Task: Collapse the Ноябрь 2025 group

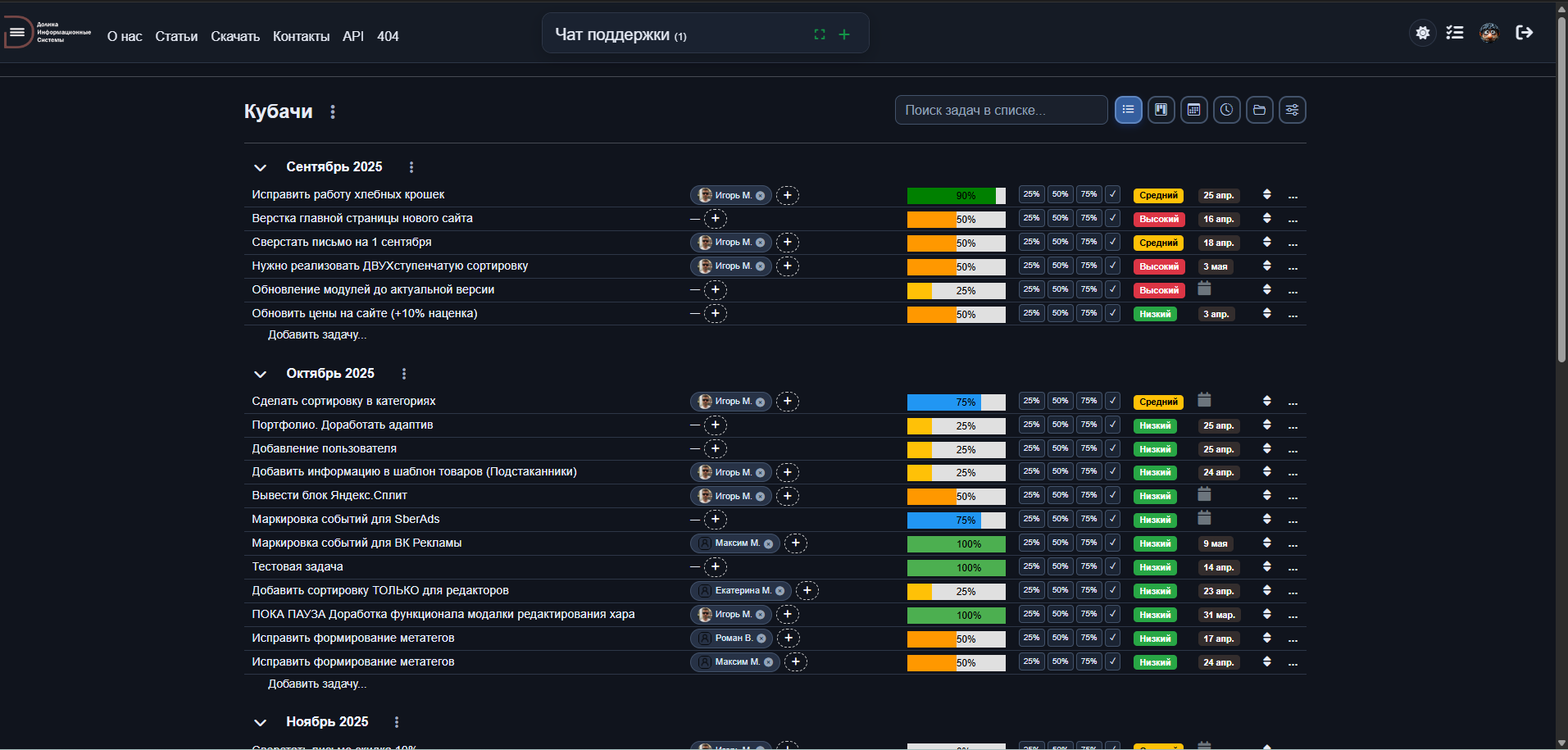Action: 261,722
